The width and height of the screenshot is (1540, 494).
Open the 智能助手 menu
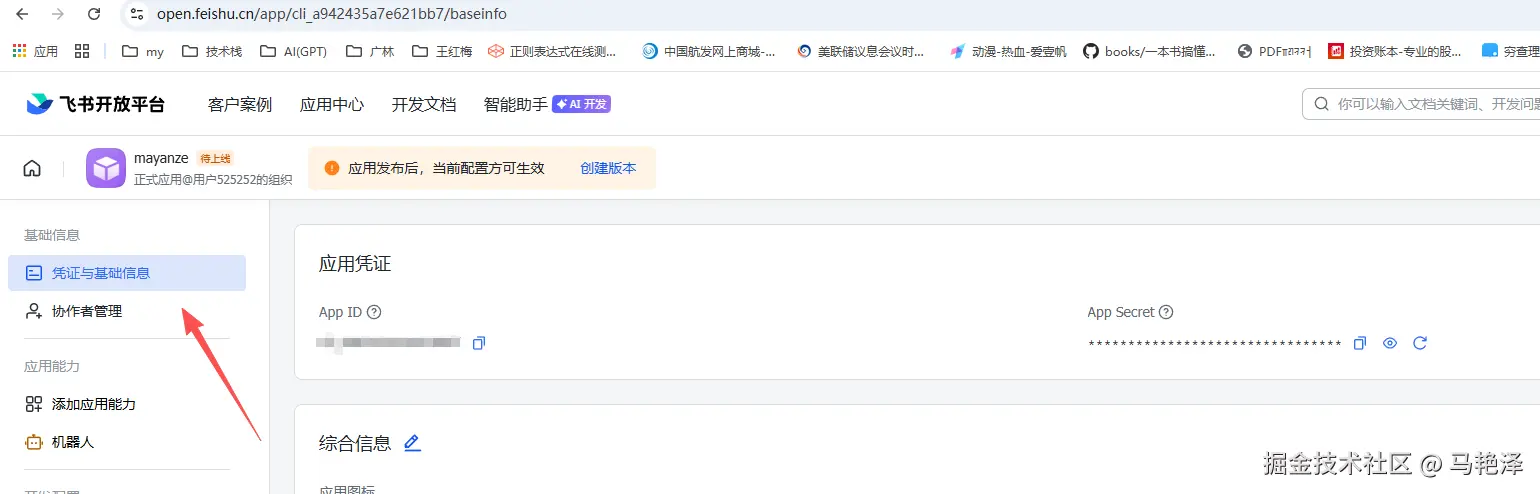point(516,104)
